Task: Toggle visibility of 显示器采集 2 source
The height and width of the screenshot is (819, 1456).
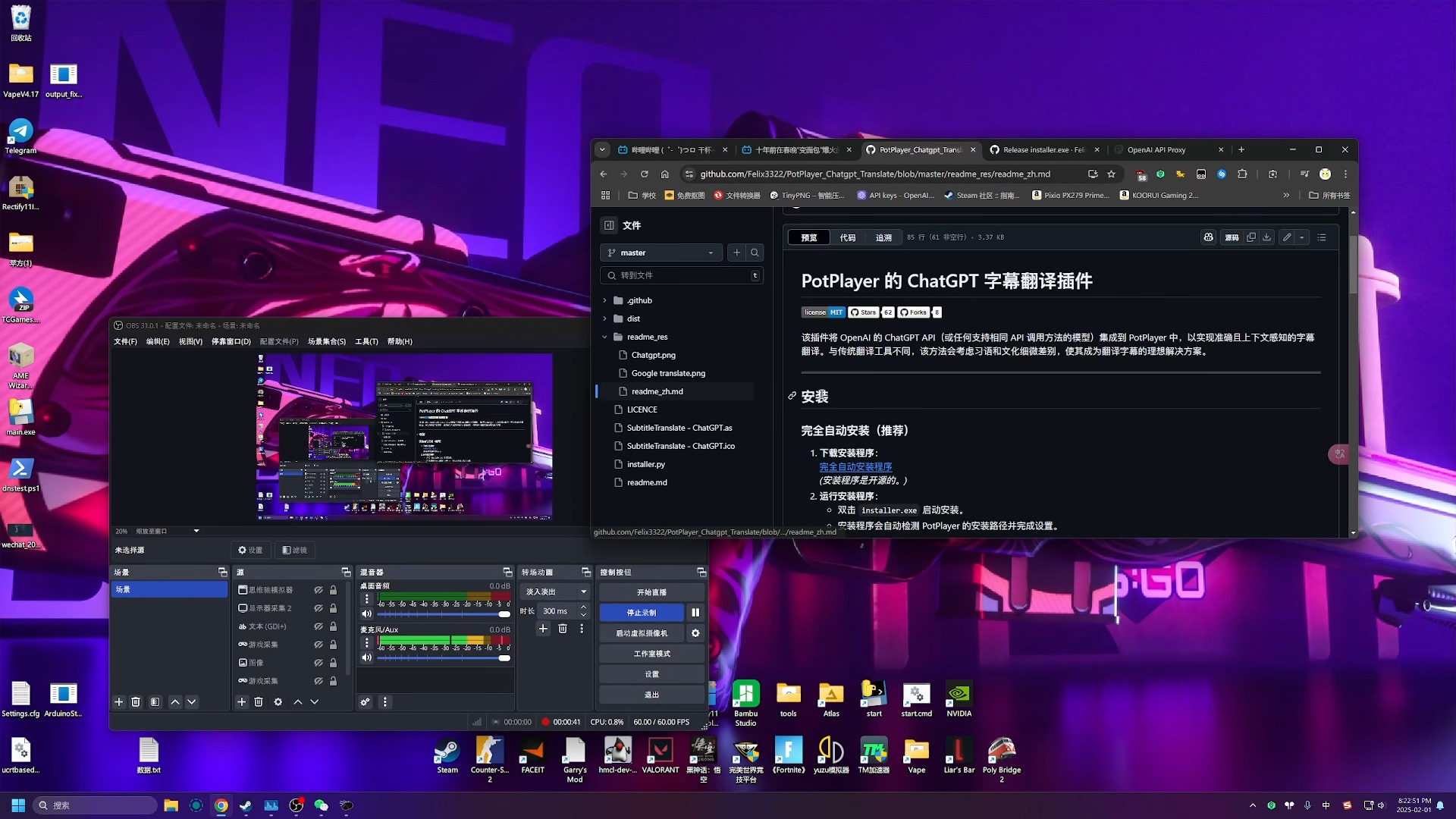Action: point(318,608)
